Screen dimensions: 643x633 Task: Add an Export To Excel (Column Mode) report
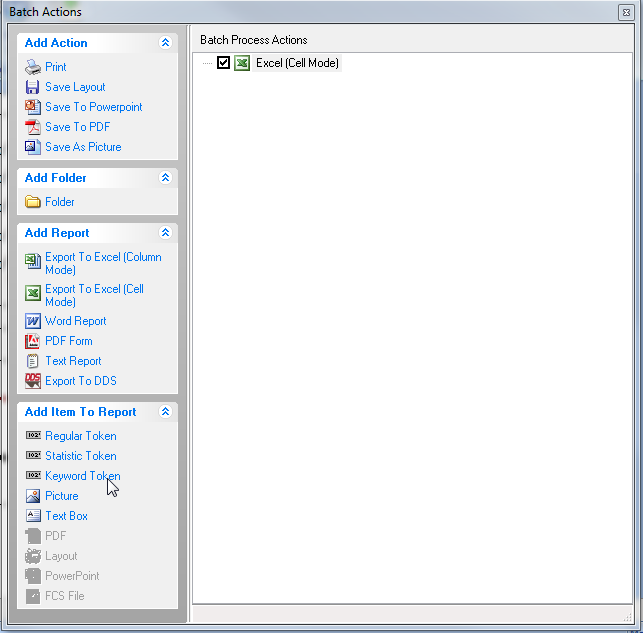103,263
